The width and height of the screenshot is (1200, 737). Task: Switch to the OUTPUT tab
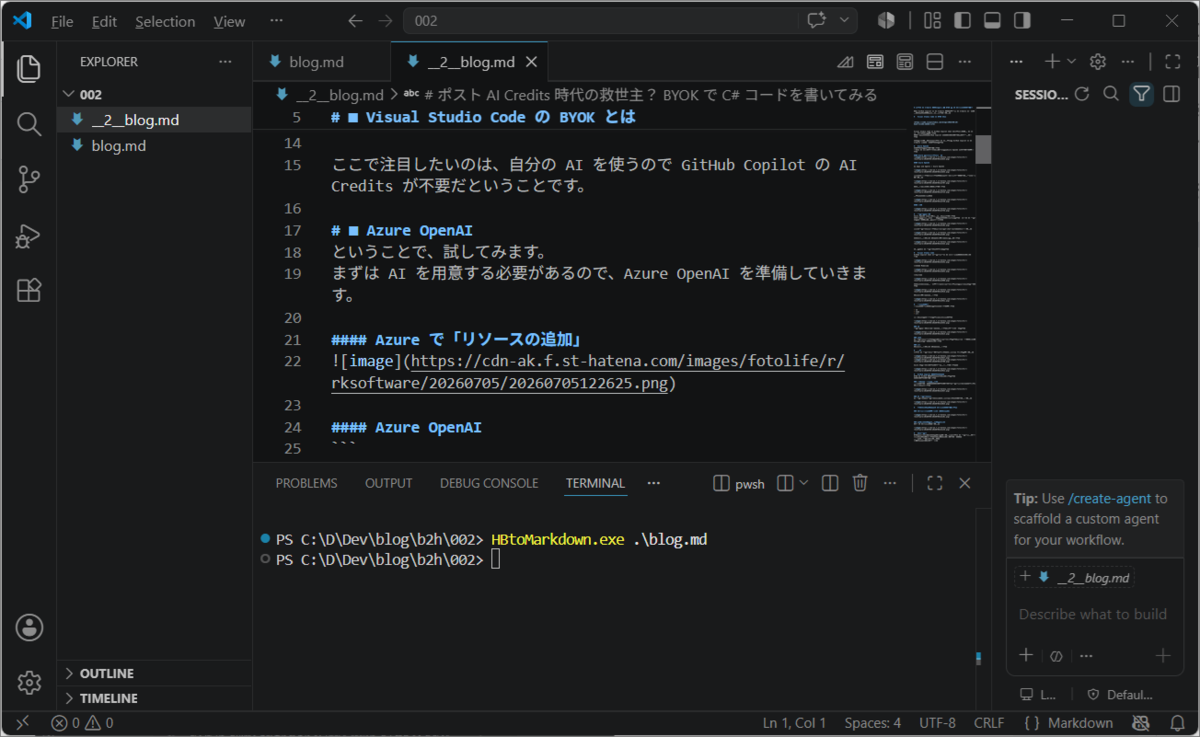pos(388,483)
